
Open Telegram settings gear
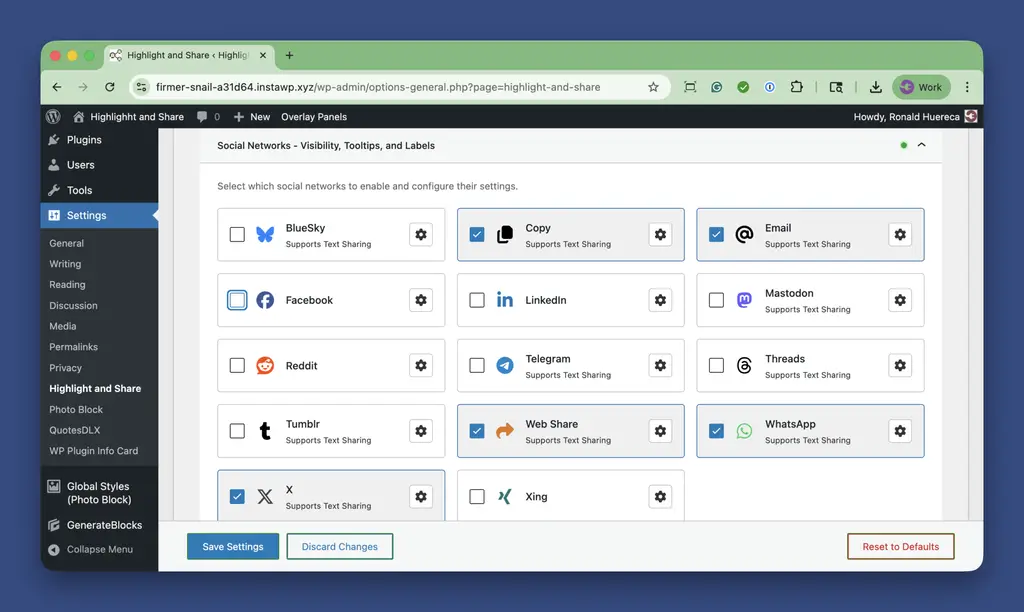coord(660,365)
